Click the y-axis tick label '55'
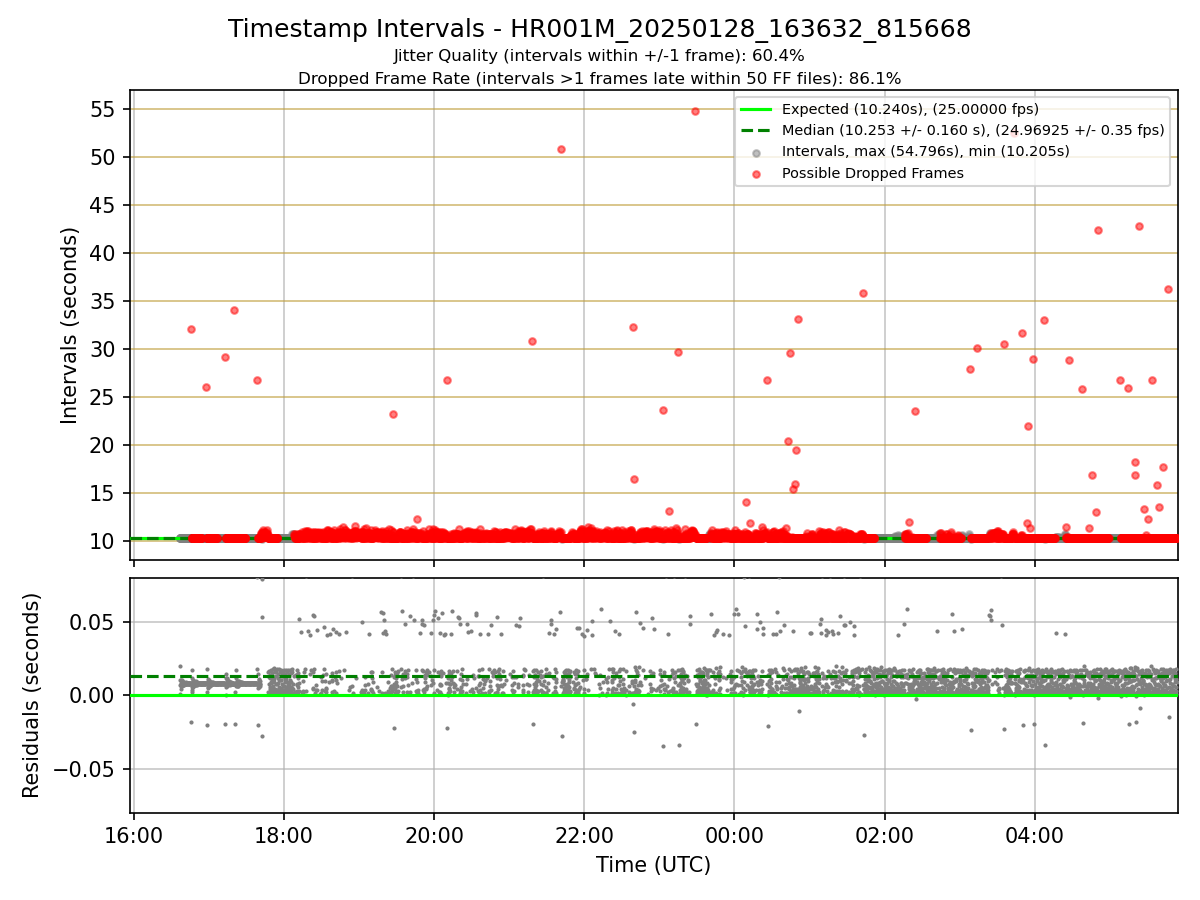The height and width of the screenshot is (900, 1200). pos(103,109)
